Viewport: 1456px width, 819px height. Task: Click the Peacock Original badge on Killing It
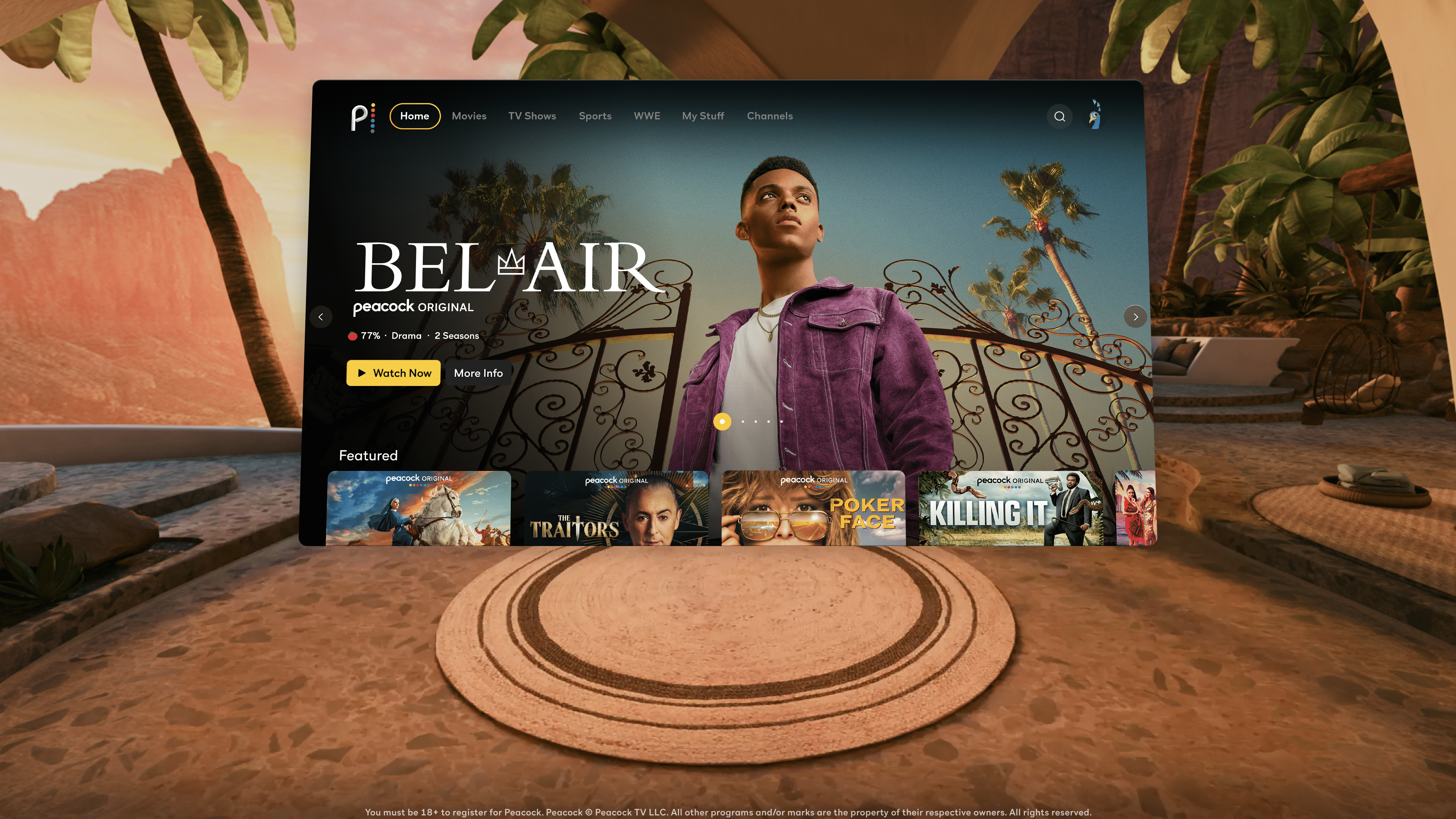1005,482
